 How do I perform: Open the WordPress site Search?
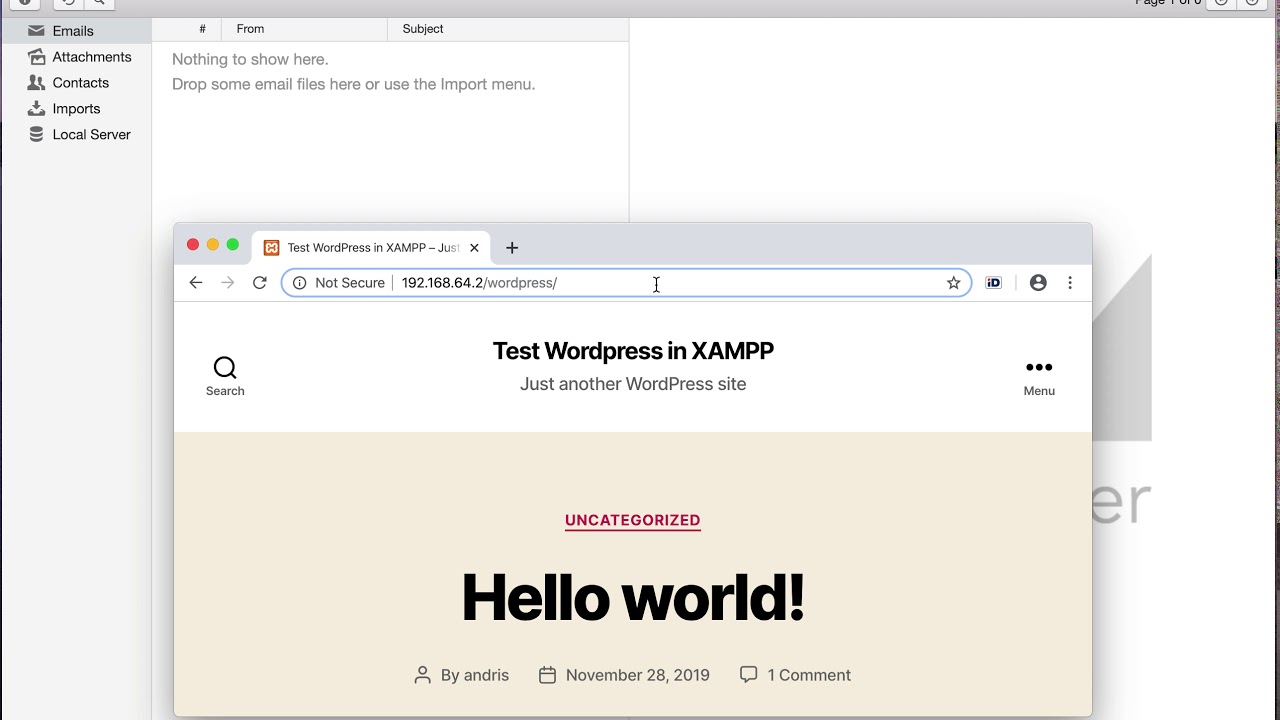(225, 376)
